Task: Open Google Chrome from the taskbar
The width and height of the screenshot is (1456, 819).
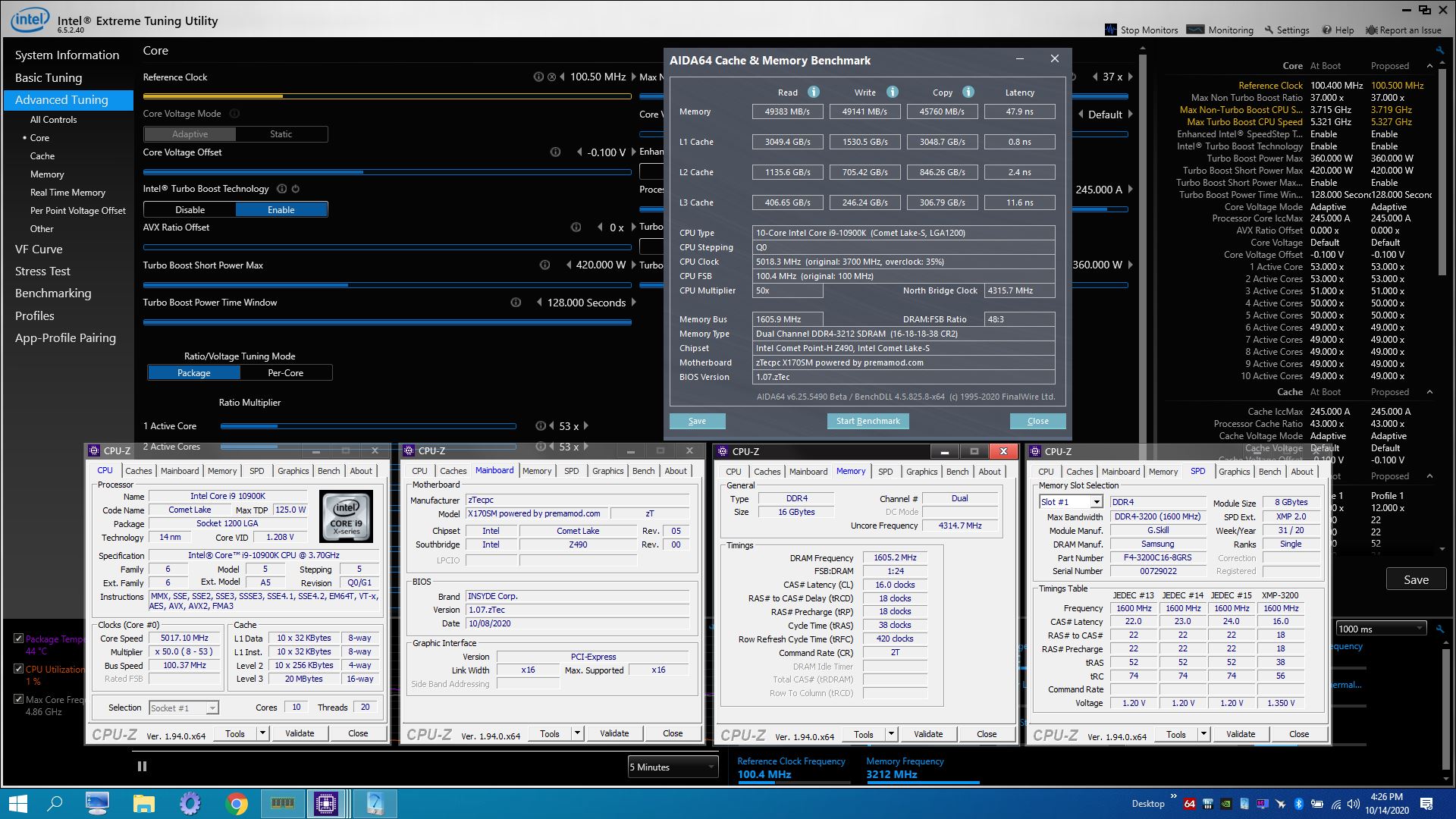Action: point(237,803)
